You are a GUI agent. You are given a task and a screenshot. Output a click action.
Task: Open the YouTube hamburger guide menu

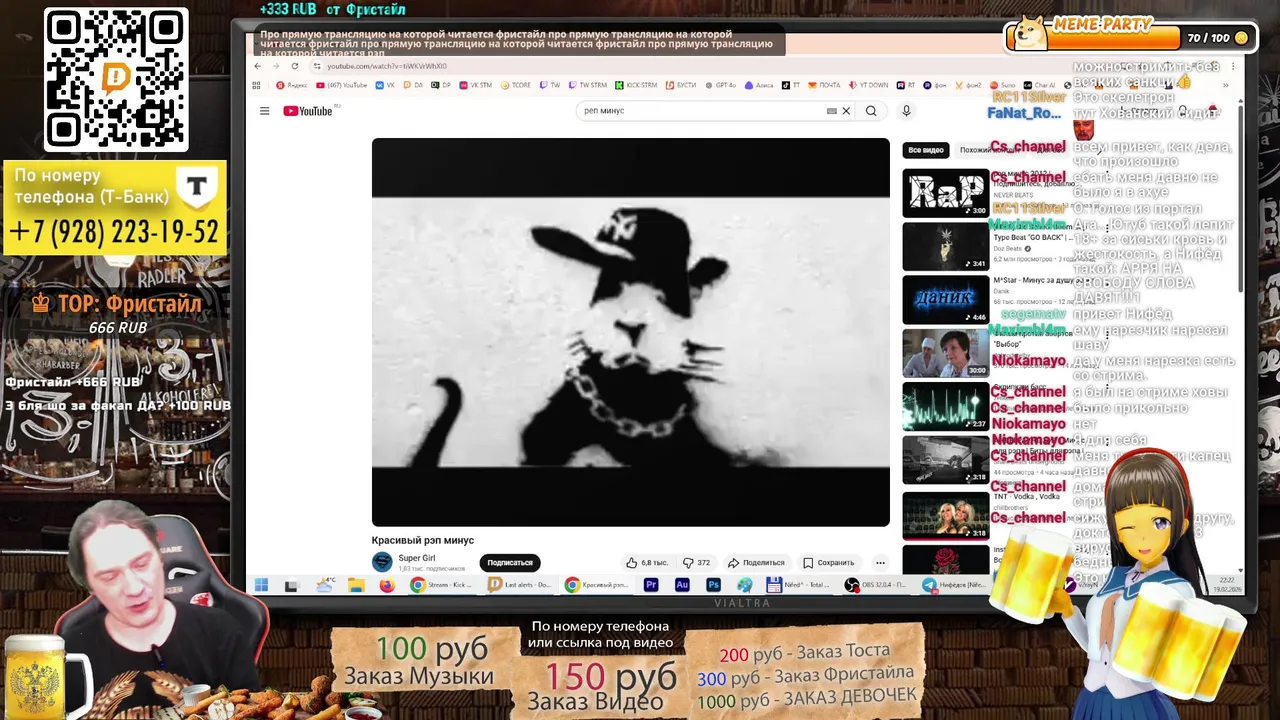click(264, 111)
